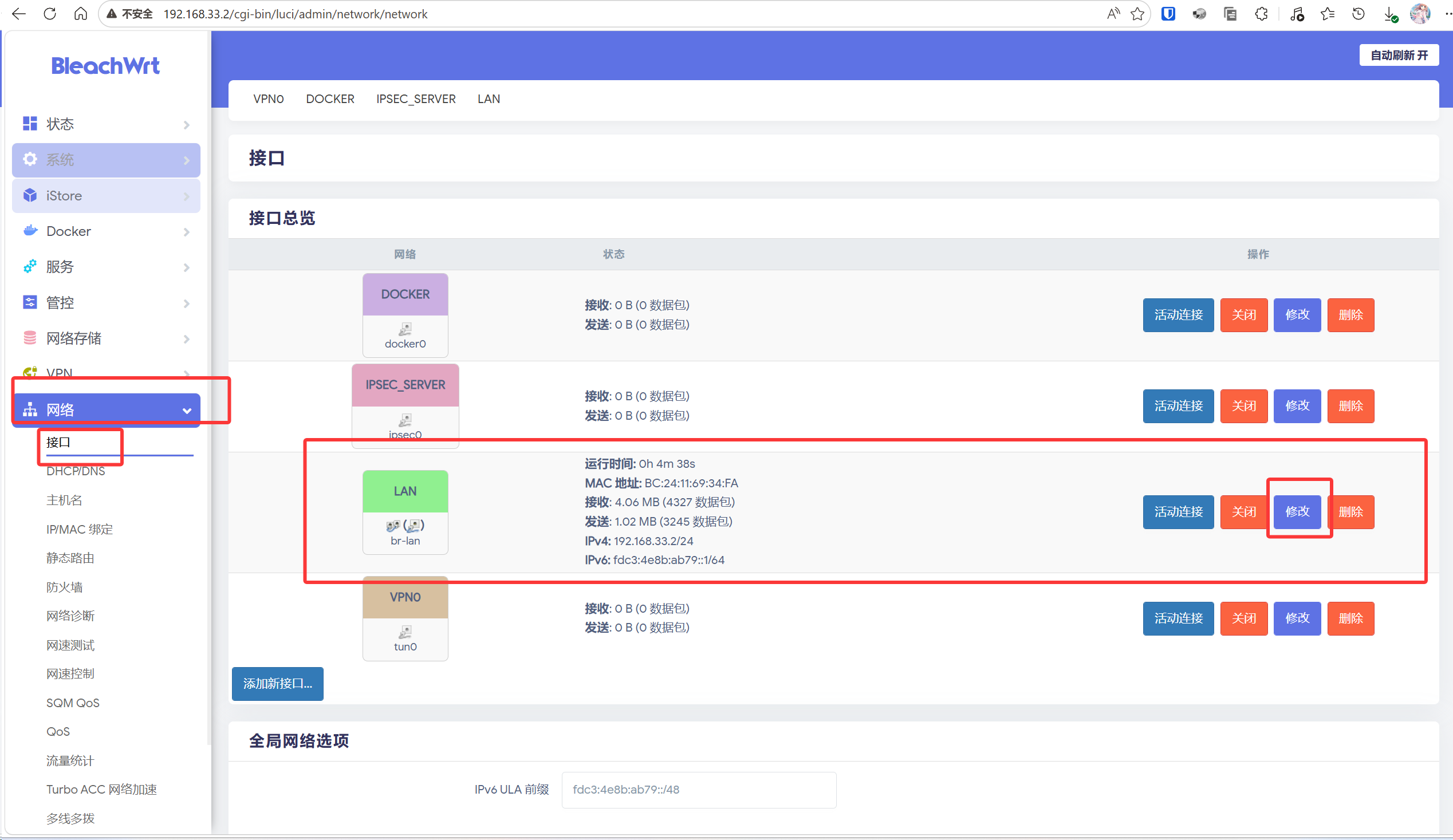Click the green LAN interface badge

pos(405,491)
